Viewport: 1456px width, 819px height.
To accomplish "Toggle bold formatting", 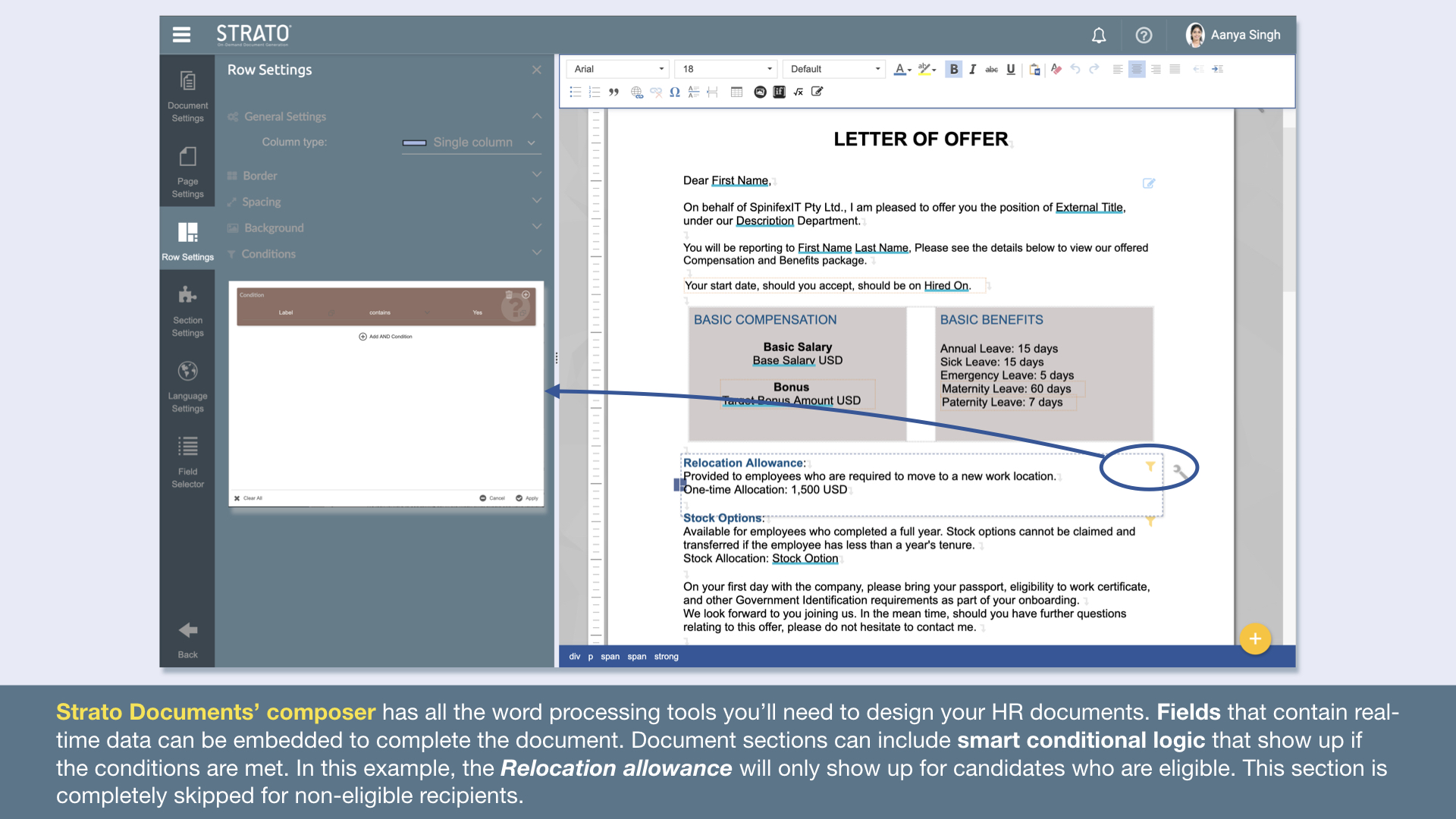I will coord(953,69).
